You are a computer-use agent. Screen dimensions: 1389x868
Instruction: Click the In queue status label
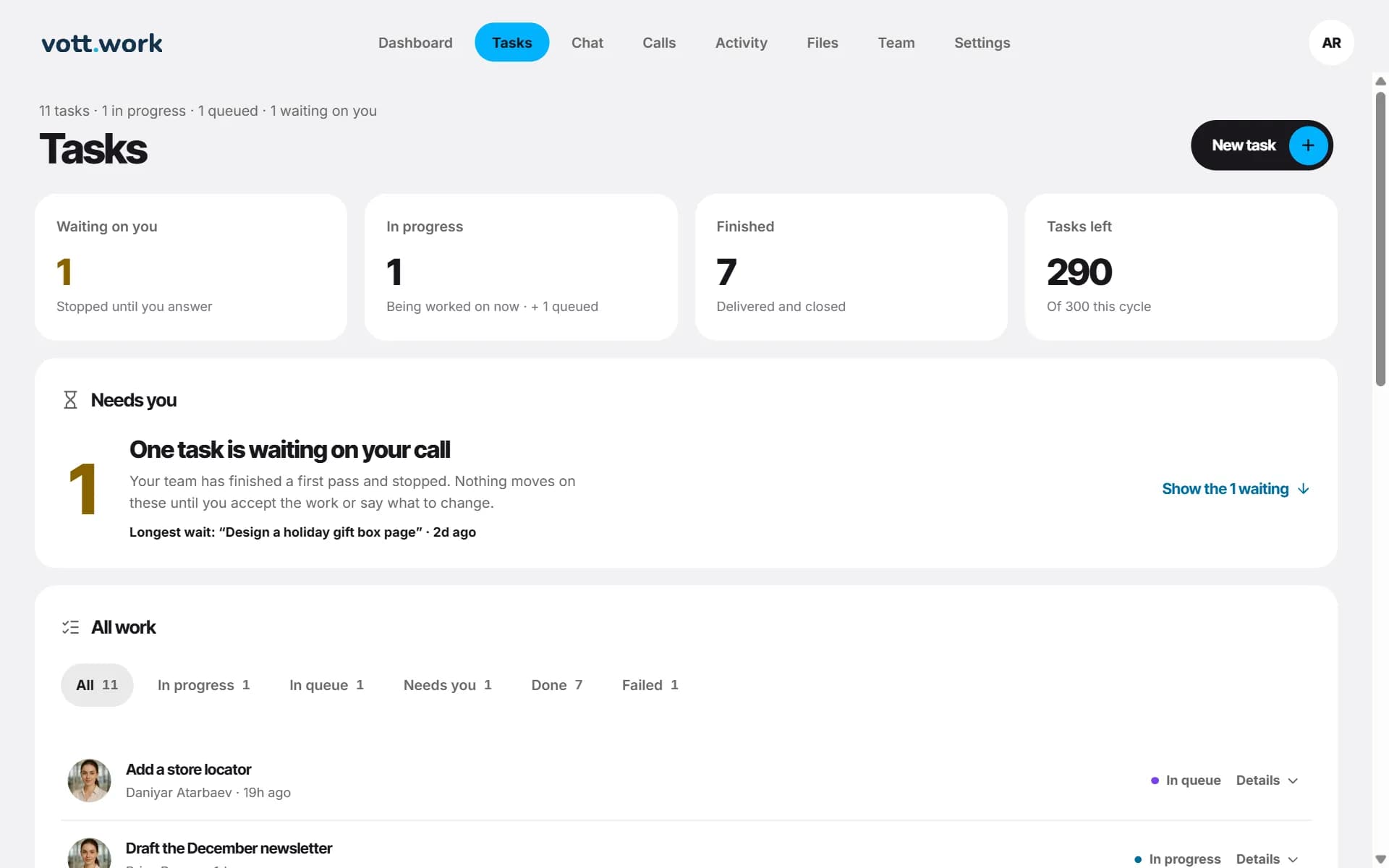pos(1185,780)
